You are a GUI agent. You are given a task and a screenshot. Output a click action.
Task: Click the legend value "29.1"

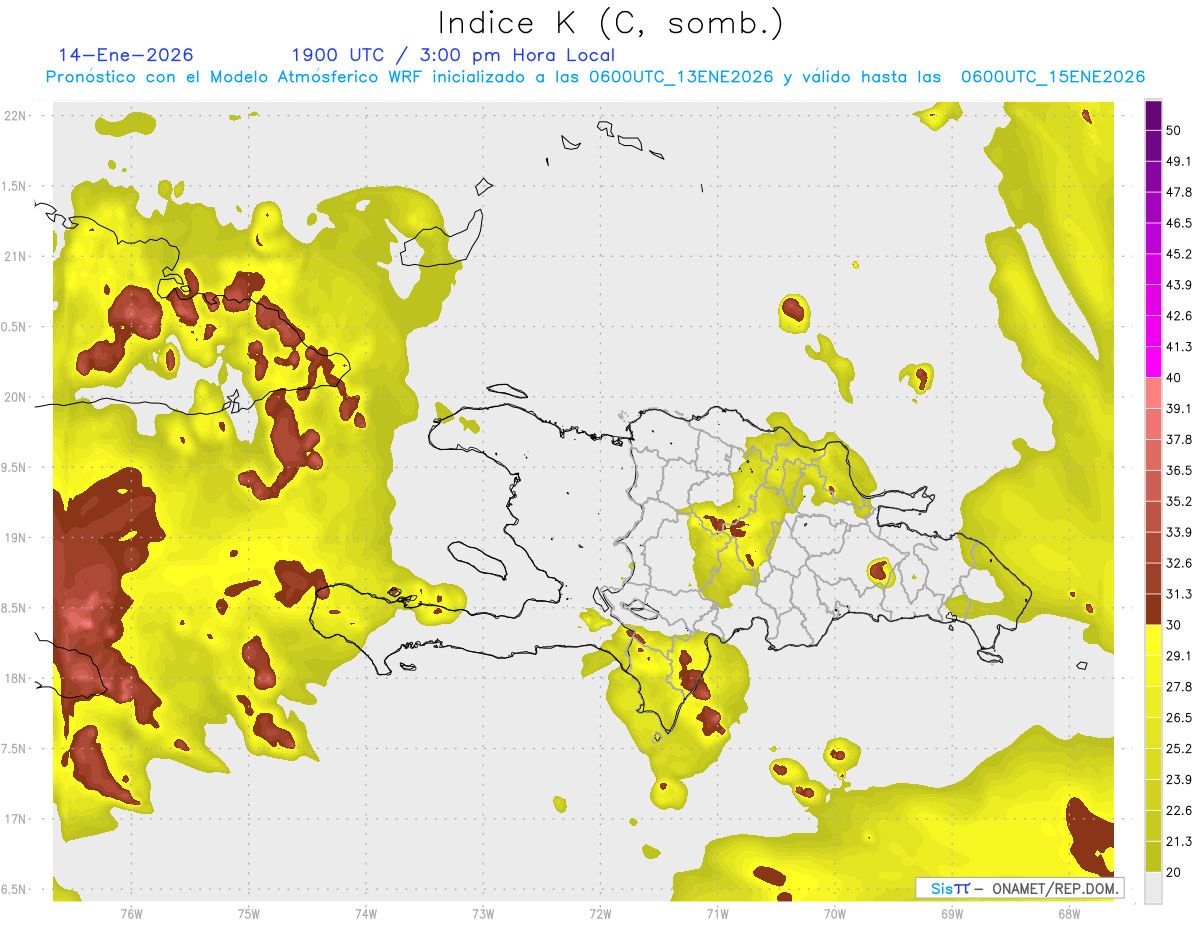point(1179,656)
